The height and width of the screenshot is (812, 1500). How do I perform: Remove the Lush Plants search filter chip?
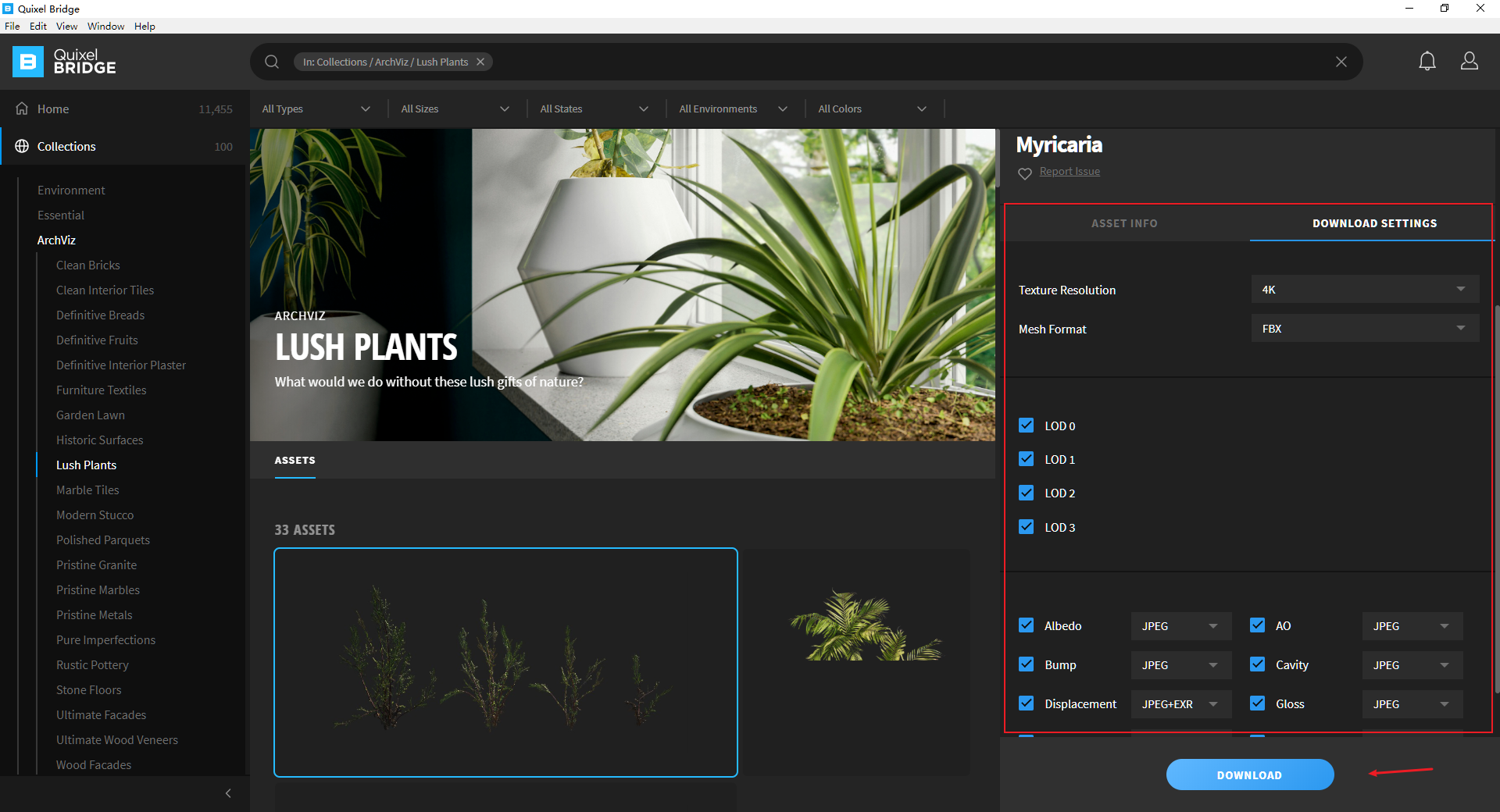pyautogui.click(x=480, y=62)
